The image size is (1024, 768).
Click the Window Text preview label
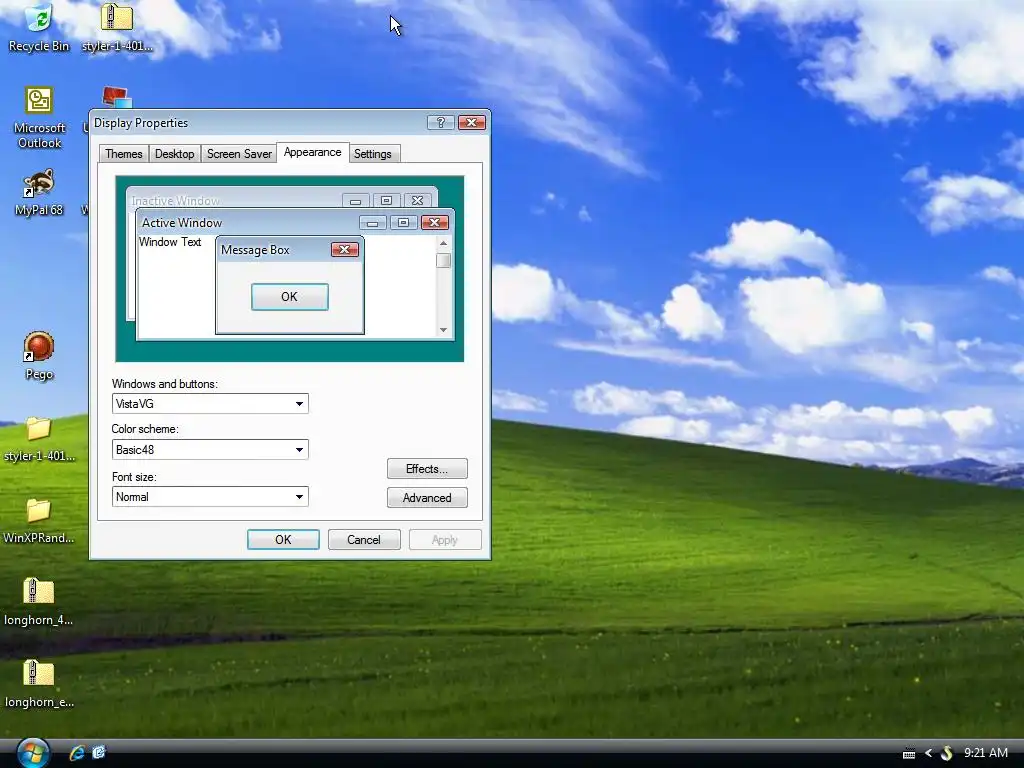[x=170, y=242]
